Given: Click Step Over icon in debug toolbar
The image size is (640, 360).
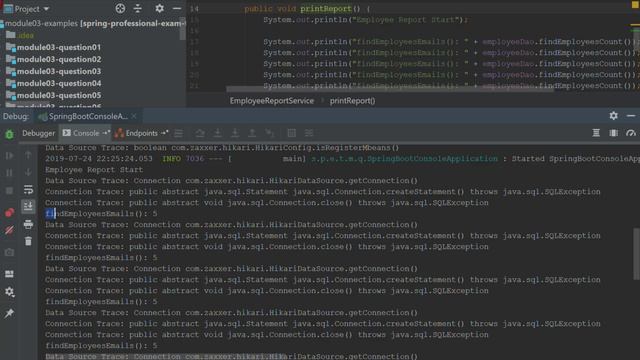Looking at the screenshot, I should [200, 133].
